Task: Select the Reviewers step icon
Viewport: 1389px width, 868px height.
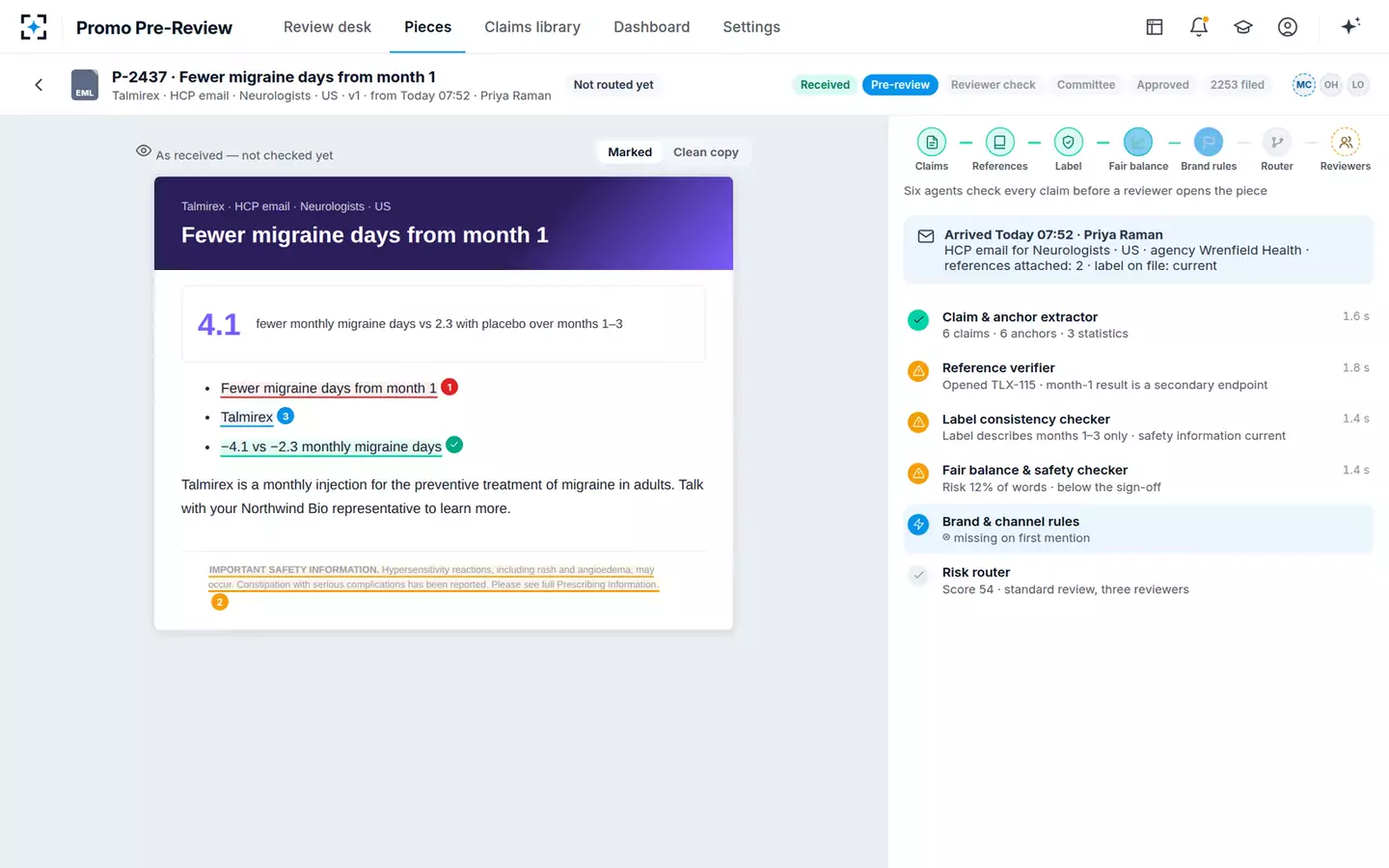Action: pos(1346,142)
